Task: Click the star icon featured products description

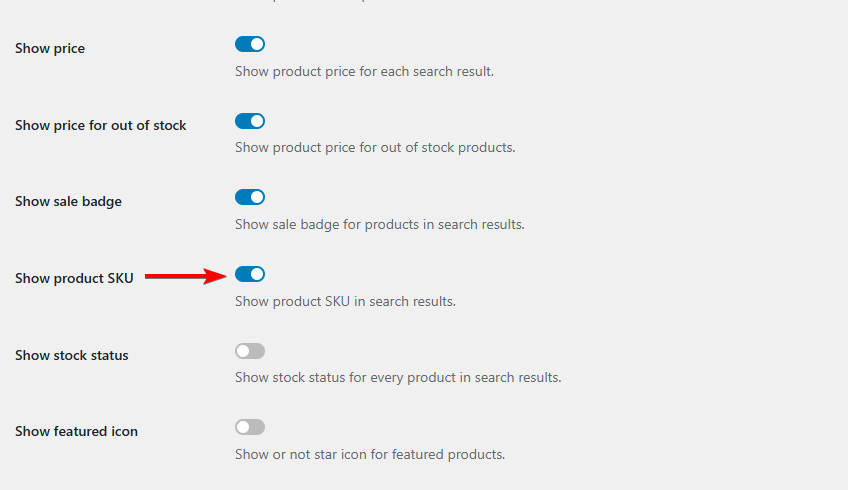Action: coord(370,454)
